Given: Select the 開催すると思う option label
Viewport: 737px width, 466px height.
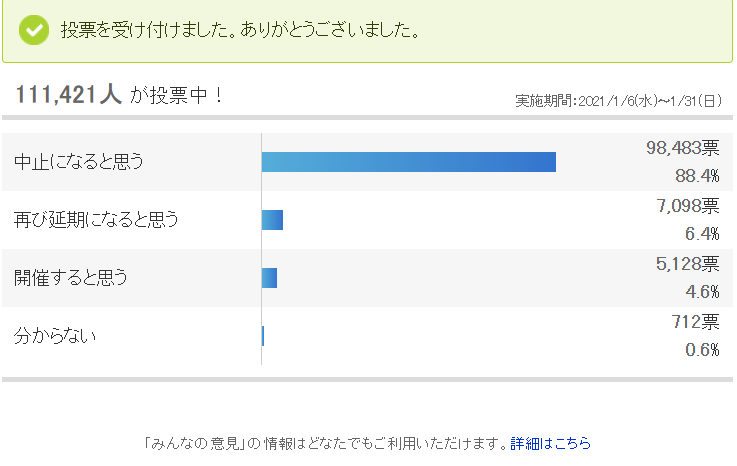Looking at the screenshot, I should 71,277.
